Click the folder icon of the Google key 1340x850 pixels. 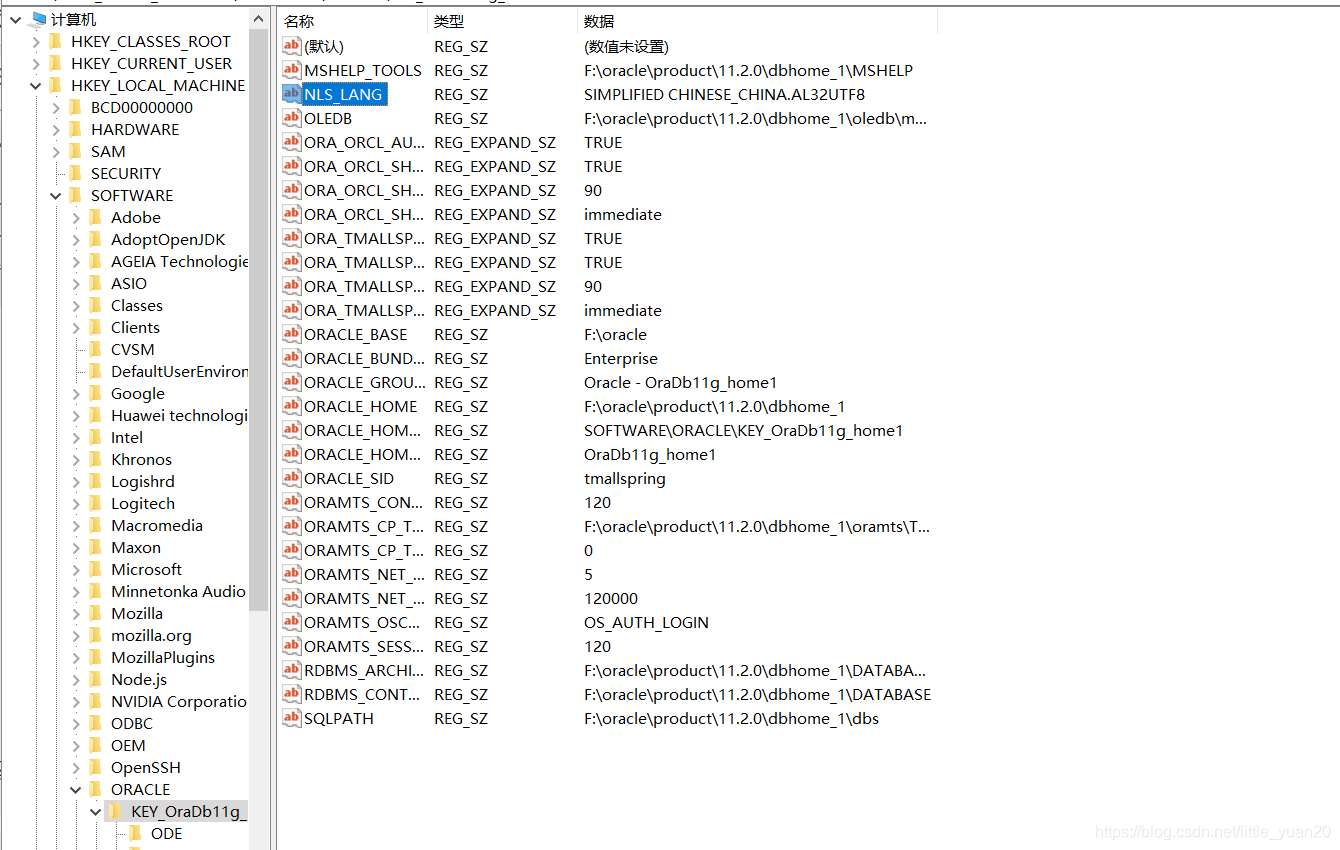[96, 393]
